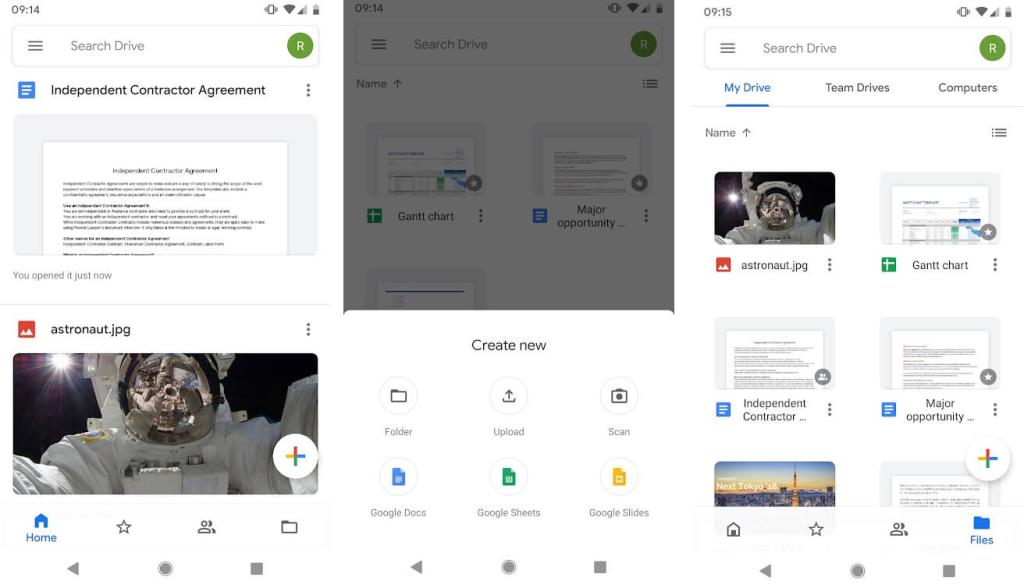Open the Shared people icon in right screen
This screenshot has height=588, width=1024.
click(x=898, y=529)
